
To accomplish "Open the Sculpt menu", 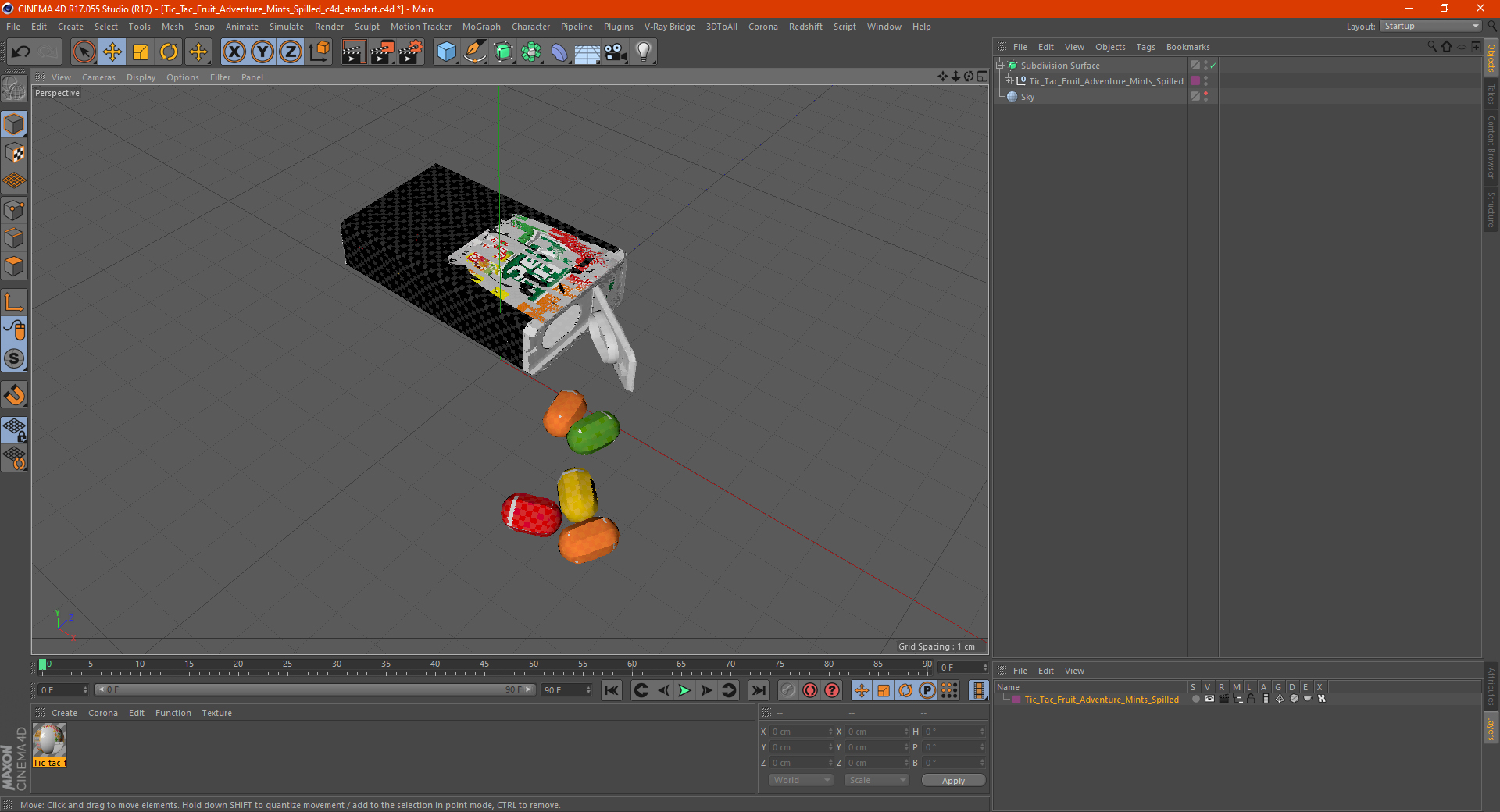I will click(x=366, y=27).
